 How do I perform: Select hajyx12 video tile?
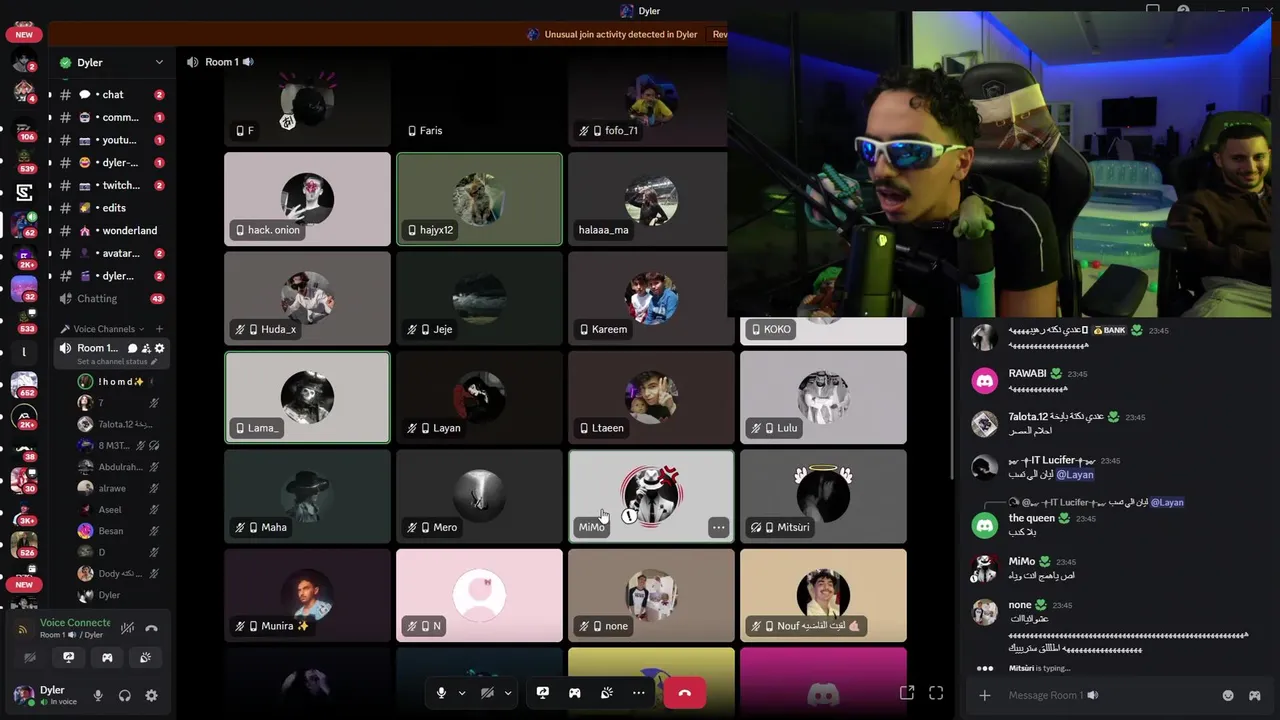479,199
